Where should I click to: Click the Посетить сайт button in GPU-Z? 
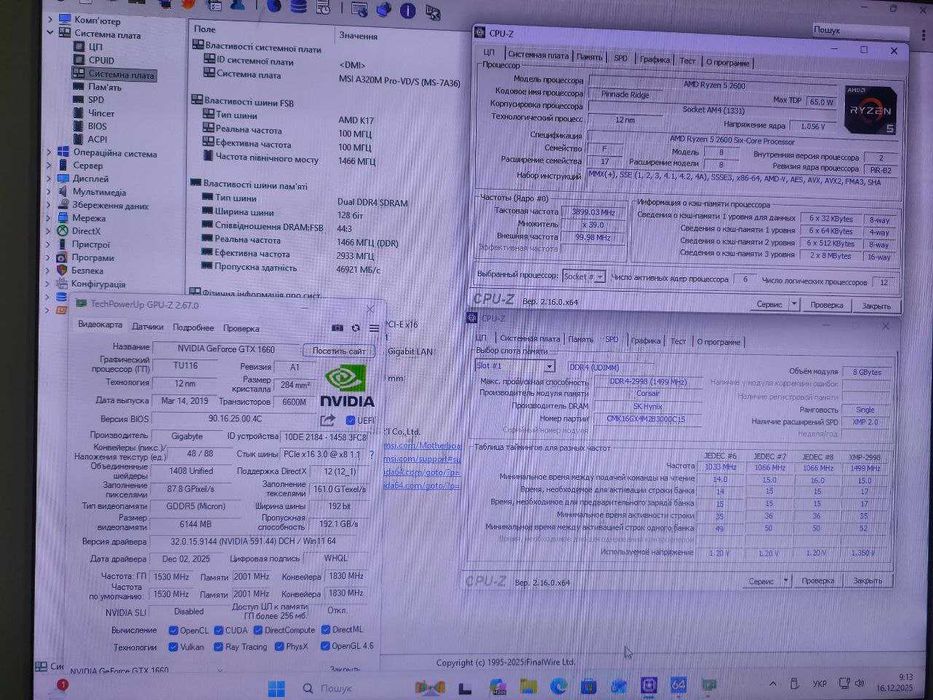click(x=339, y=351)
